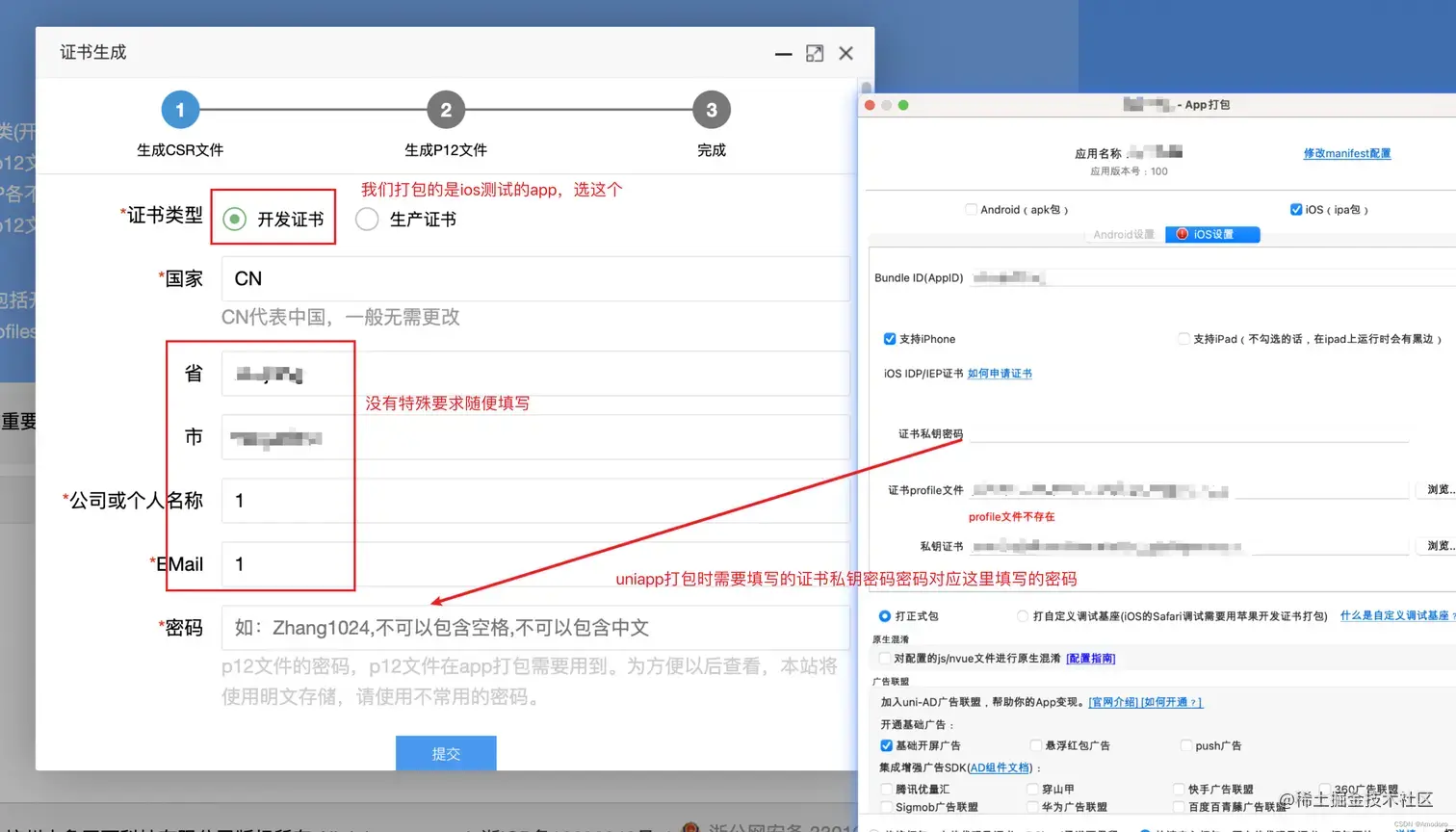Select the 生产证书 radio button
The image size is (1456, 832).
[367, 219]
